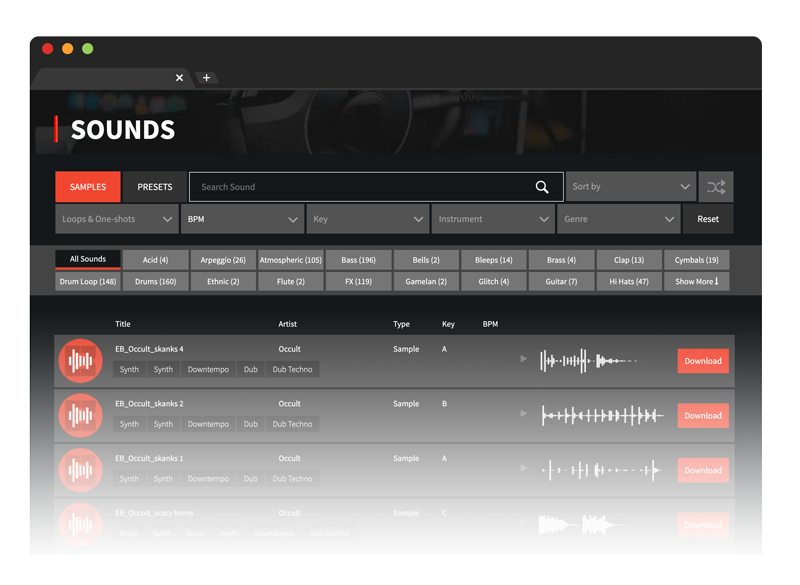Click Dub tag on EB_Occult_skanks 2
This screenshot has height=585, width=800.
[x=251, y=424]
